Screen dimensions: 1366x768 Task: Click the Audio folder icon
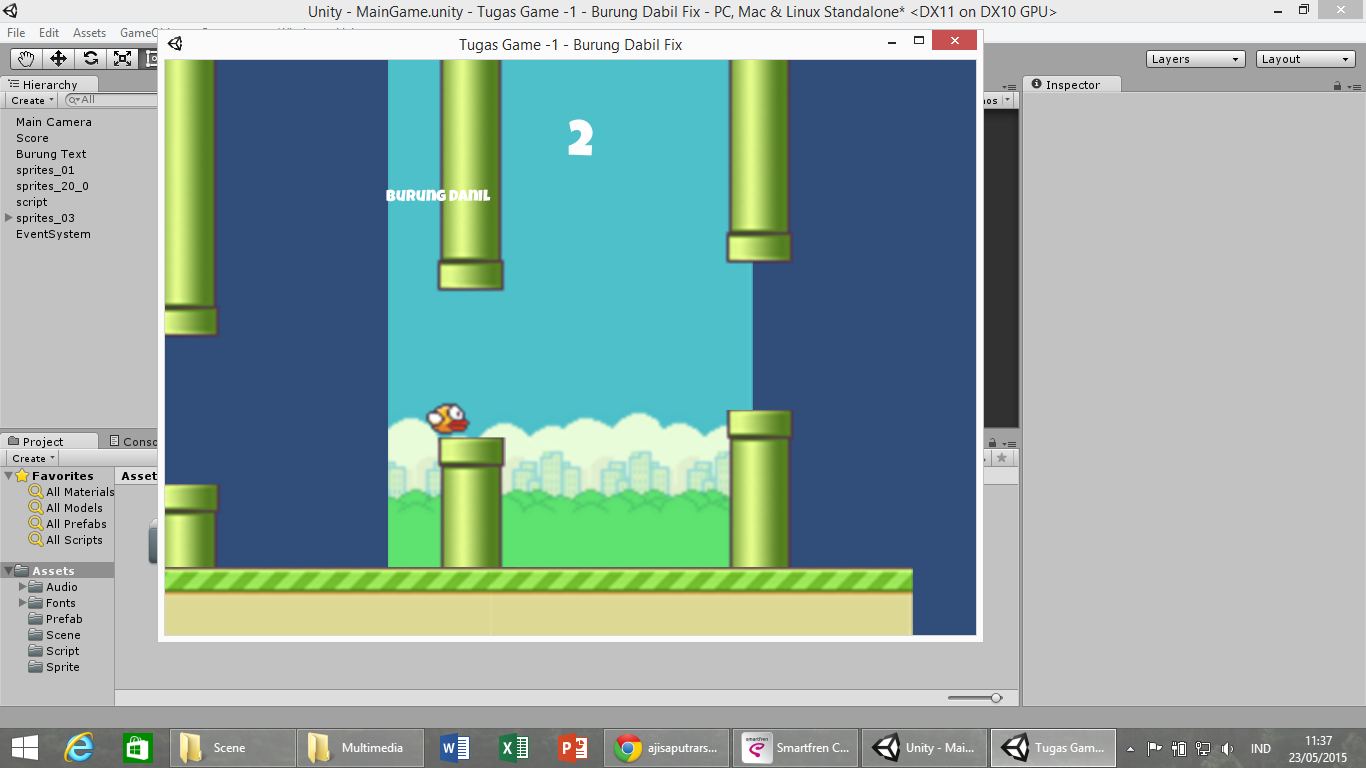coord(36,587)
